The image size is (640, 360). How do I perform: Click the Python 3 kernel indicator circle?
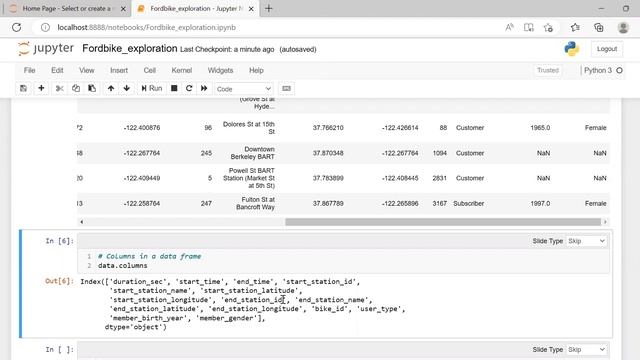pos(620,70)
